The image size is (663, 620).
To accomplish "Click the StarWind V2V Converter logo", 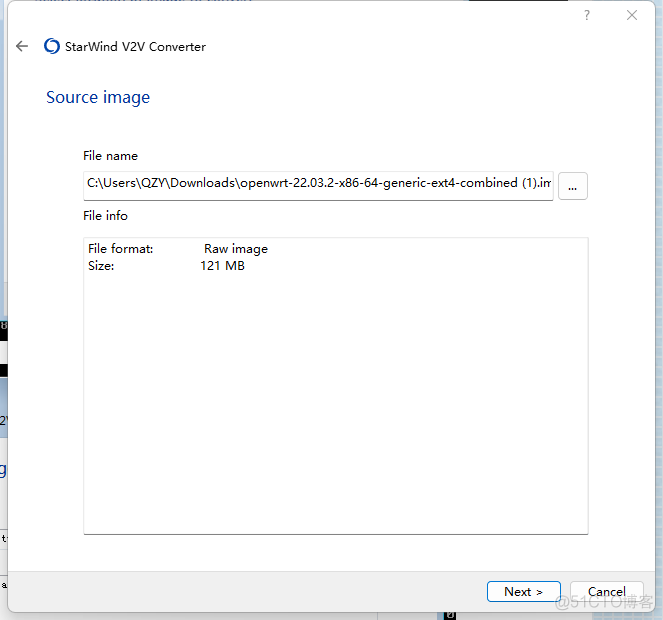I will (52, 46).
